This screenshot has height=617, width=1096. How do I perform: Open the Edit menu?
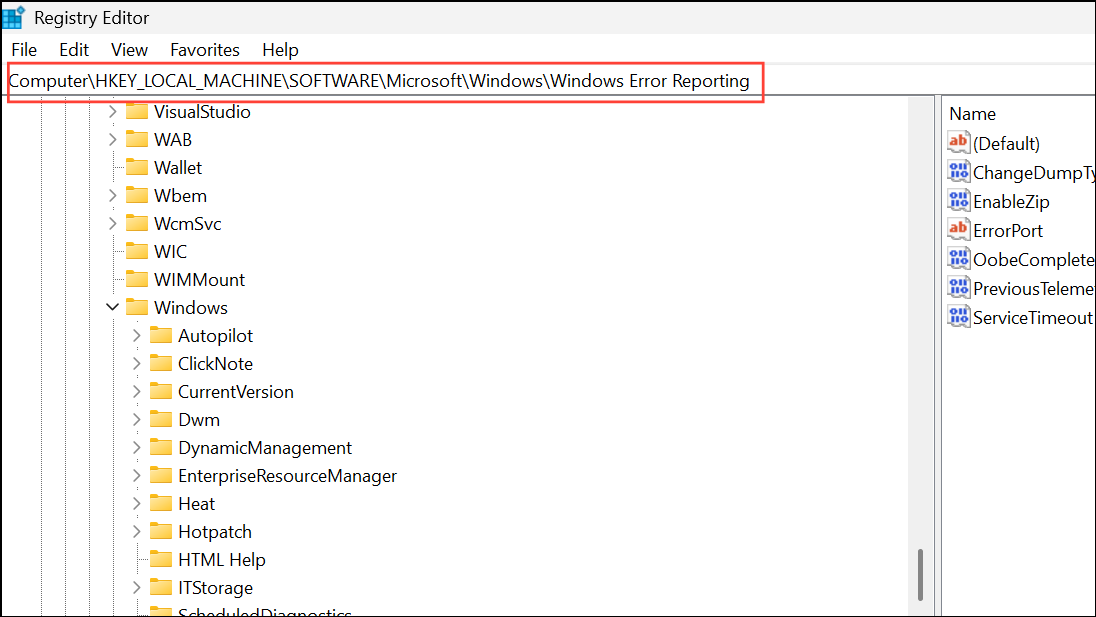click(73, 49)
